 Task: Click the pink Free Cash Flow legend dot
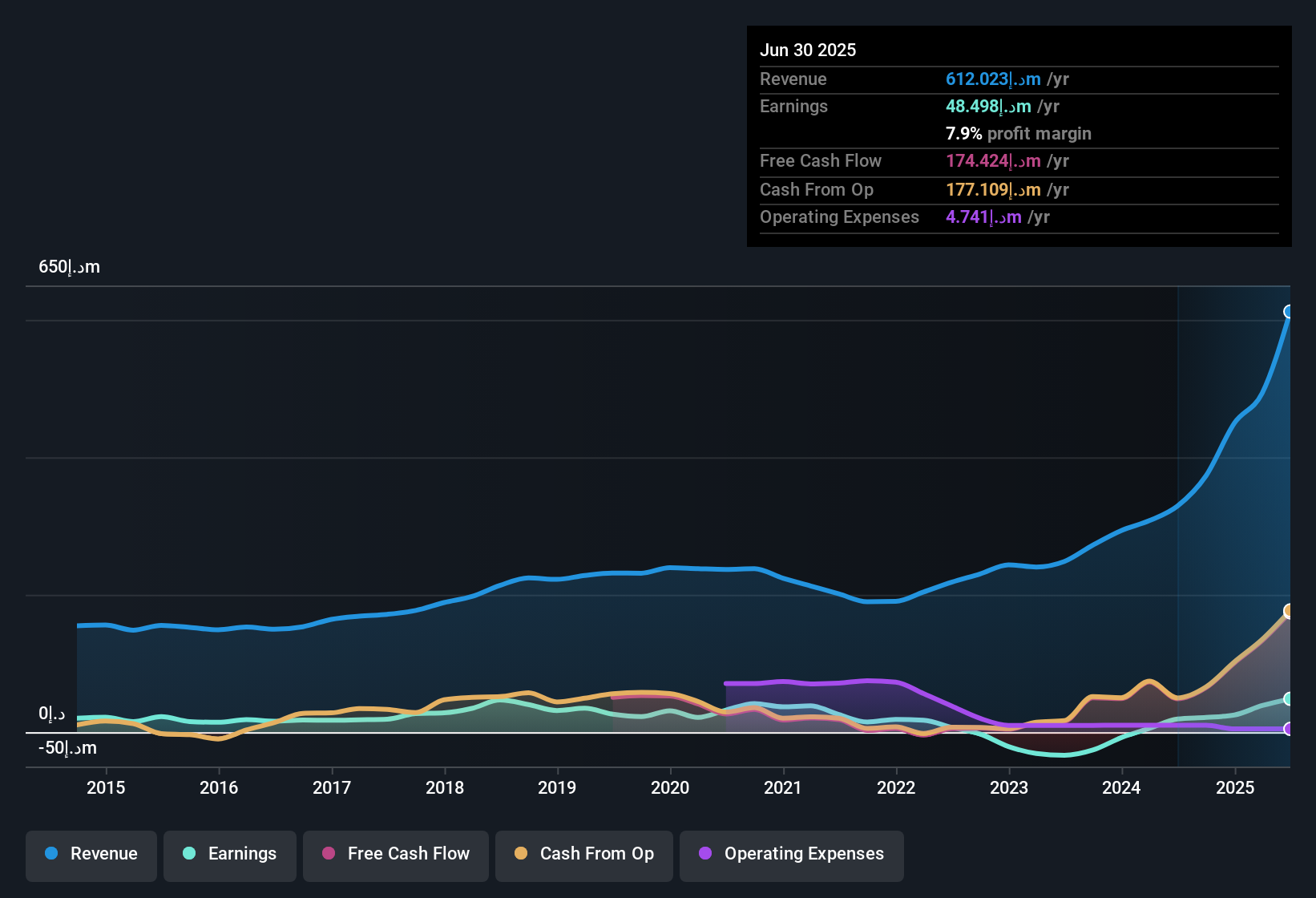[328, 854]
